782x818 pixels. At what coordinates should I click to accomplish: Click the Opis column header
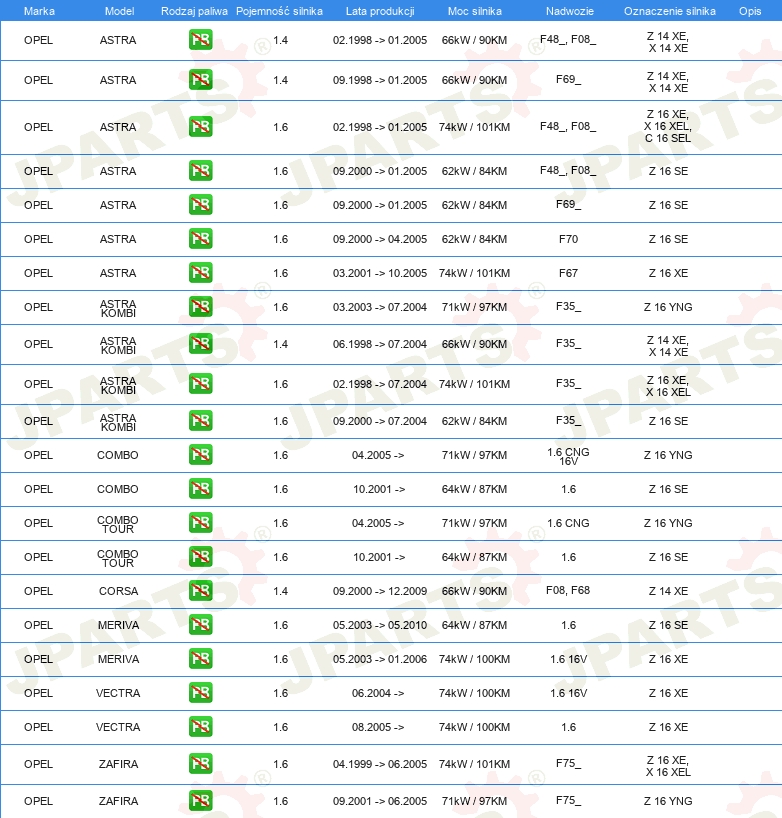click(750, 11)
